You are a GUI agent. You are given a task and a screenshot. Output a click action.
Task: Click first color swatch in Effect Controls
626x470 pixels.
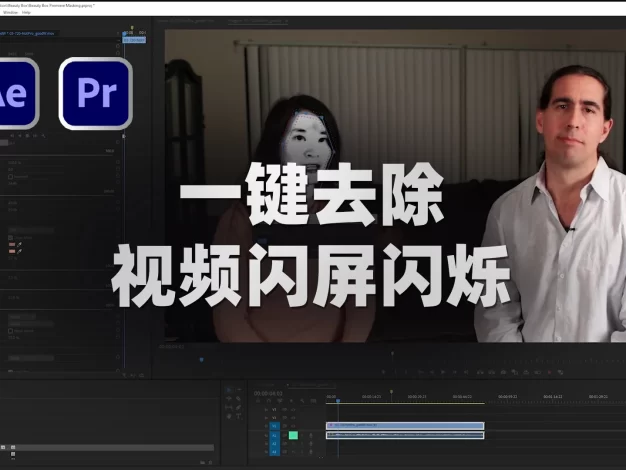tap(12, 244)
